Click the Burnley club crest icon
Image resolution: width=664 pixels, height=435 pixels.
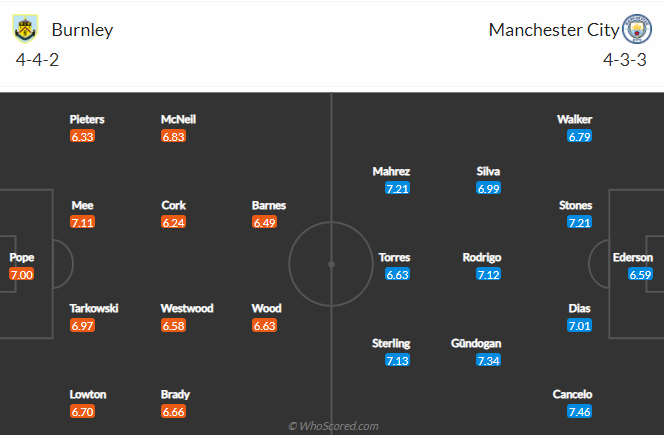tap(26, 29)
